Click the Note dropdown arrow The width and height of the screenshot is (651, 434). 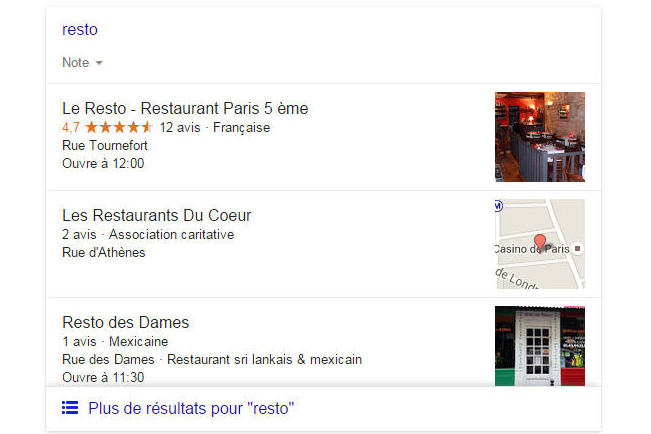click(x=99, y=63)
